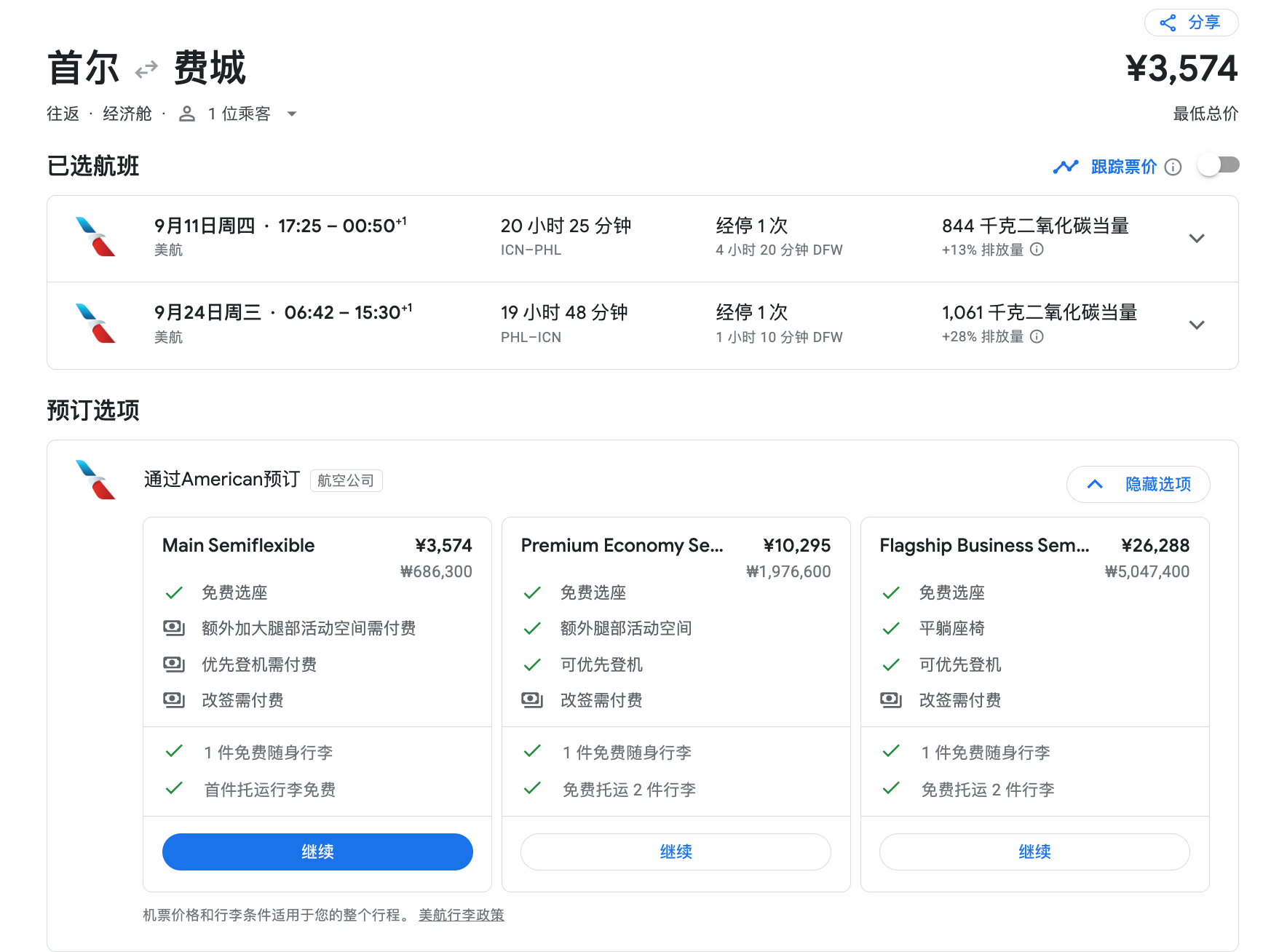The width and height of the screenshot is (1271, 952).
Task: Select the Flagship Business Semiflexible fare title
Action: 984,545
